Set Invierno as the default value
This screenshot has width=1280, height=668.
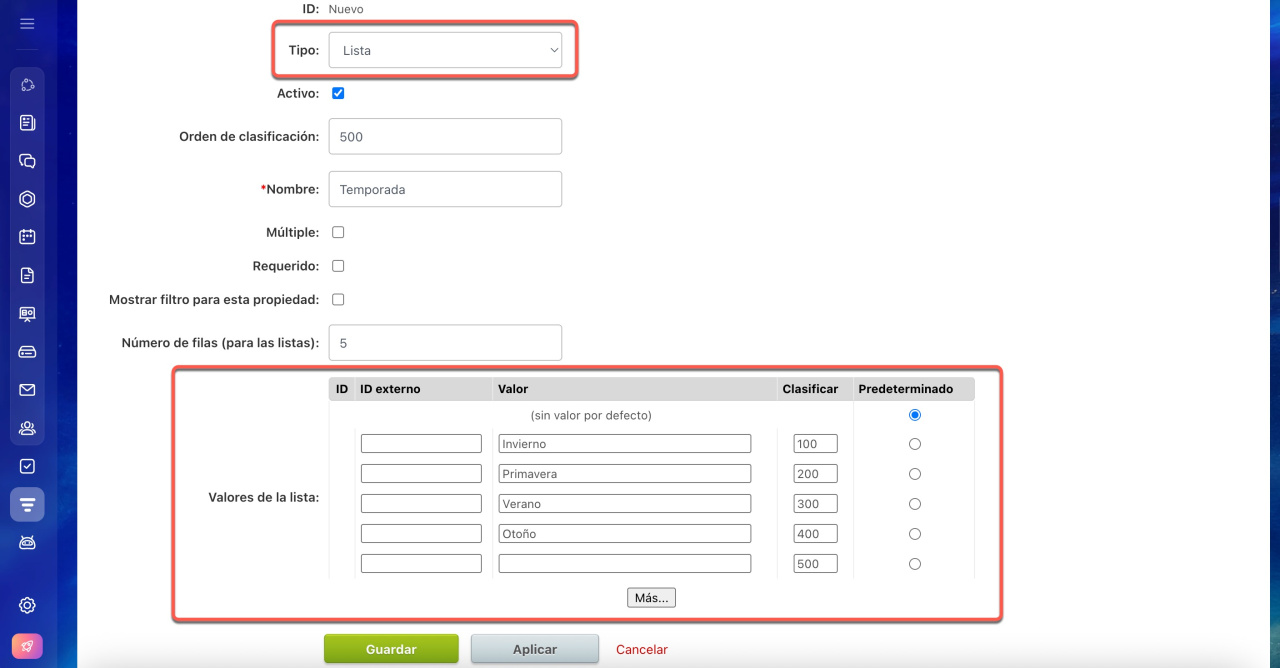click(x=914, y=444)
